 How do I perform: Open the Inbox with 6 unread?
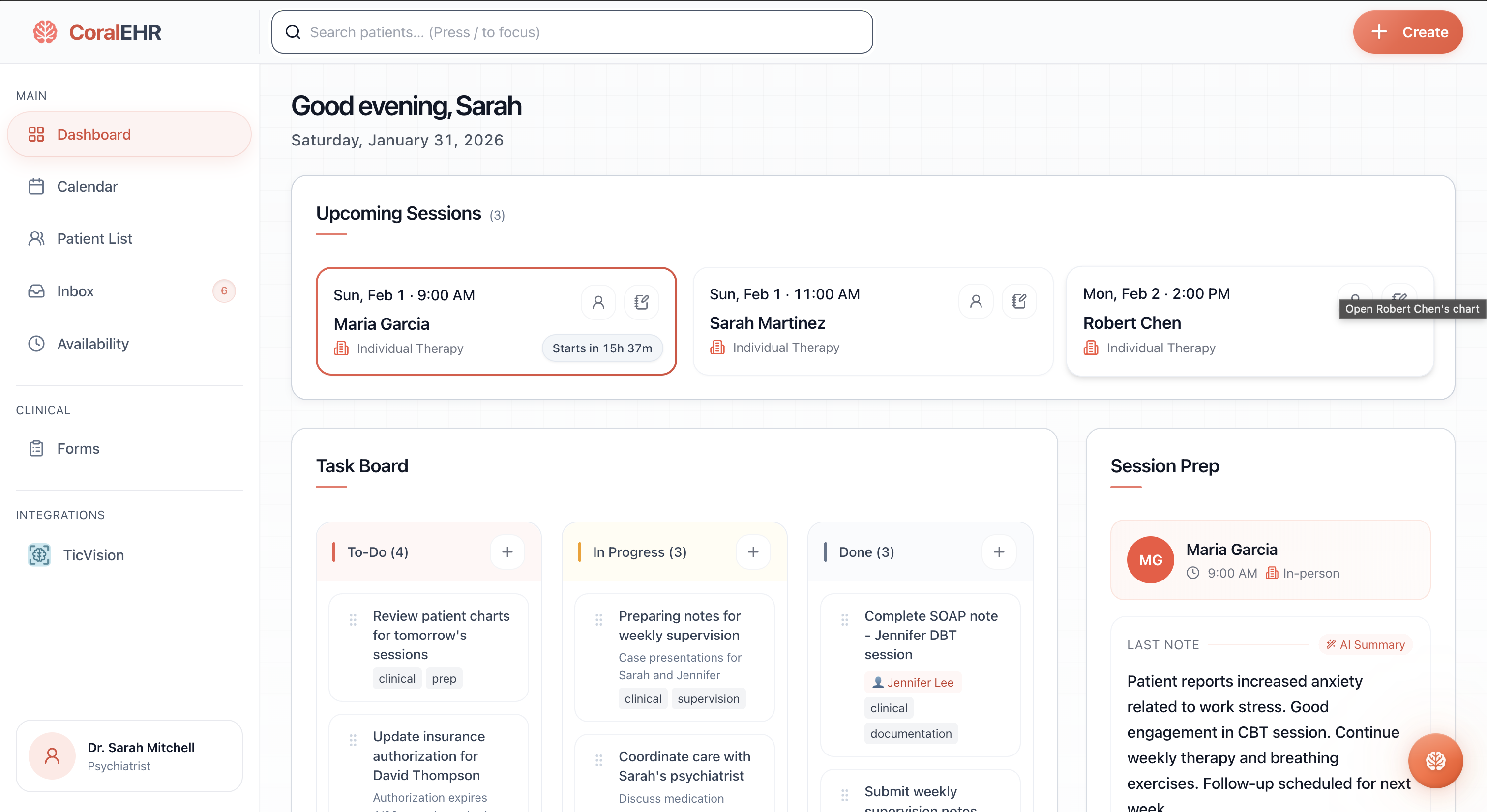point(76,291)
